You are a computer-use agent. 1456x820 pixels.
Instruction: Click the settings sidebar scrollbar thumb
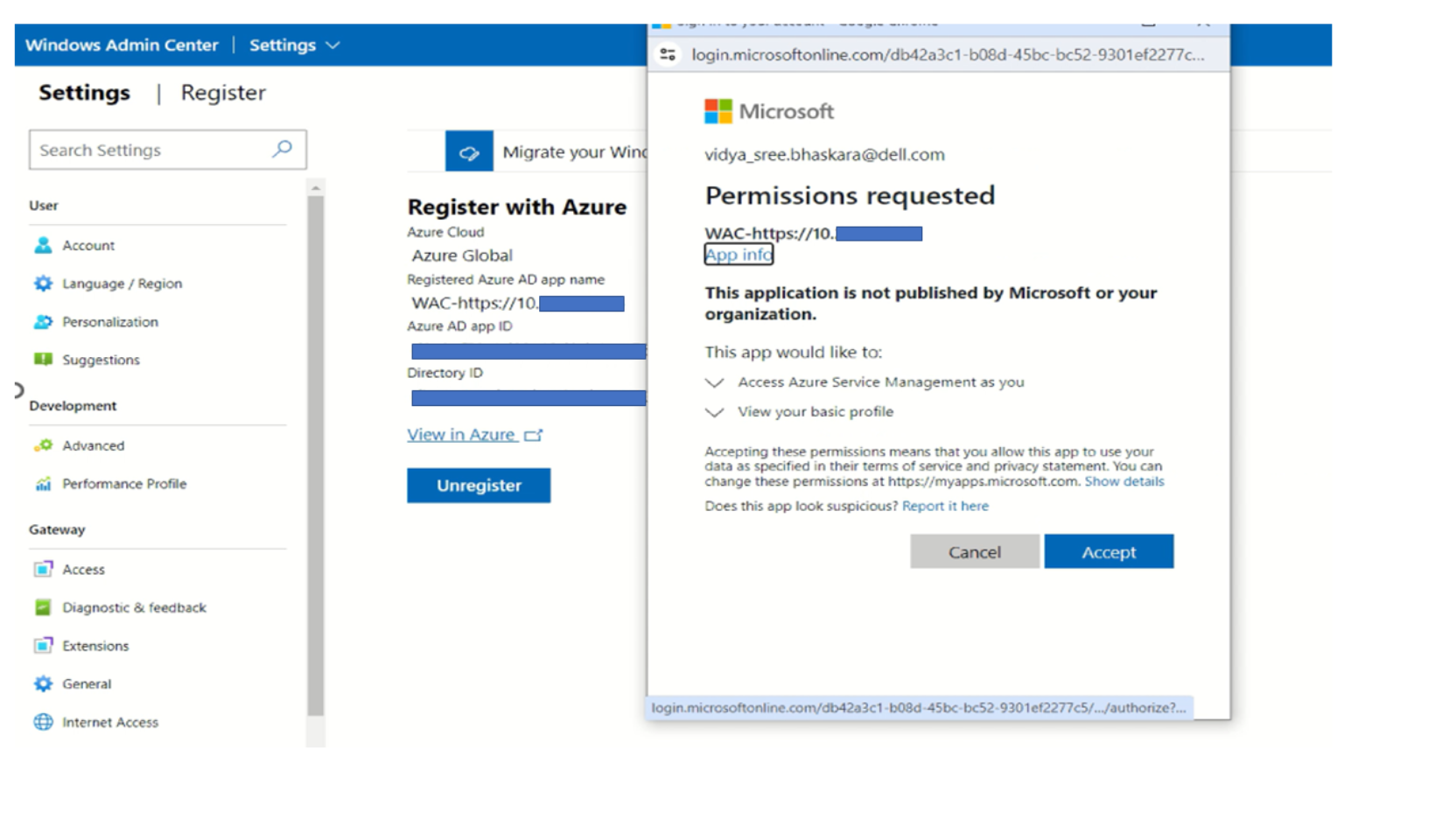[315, 455]
